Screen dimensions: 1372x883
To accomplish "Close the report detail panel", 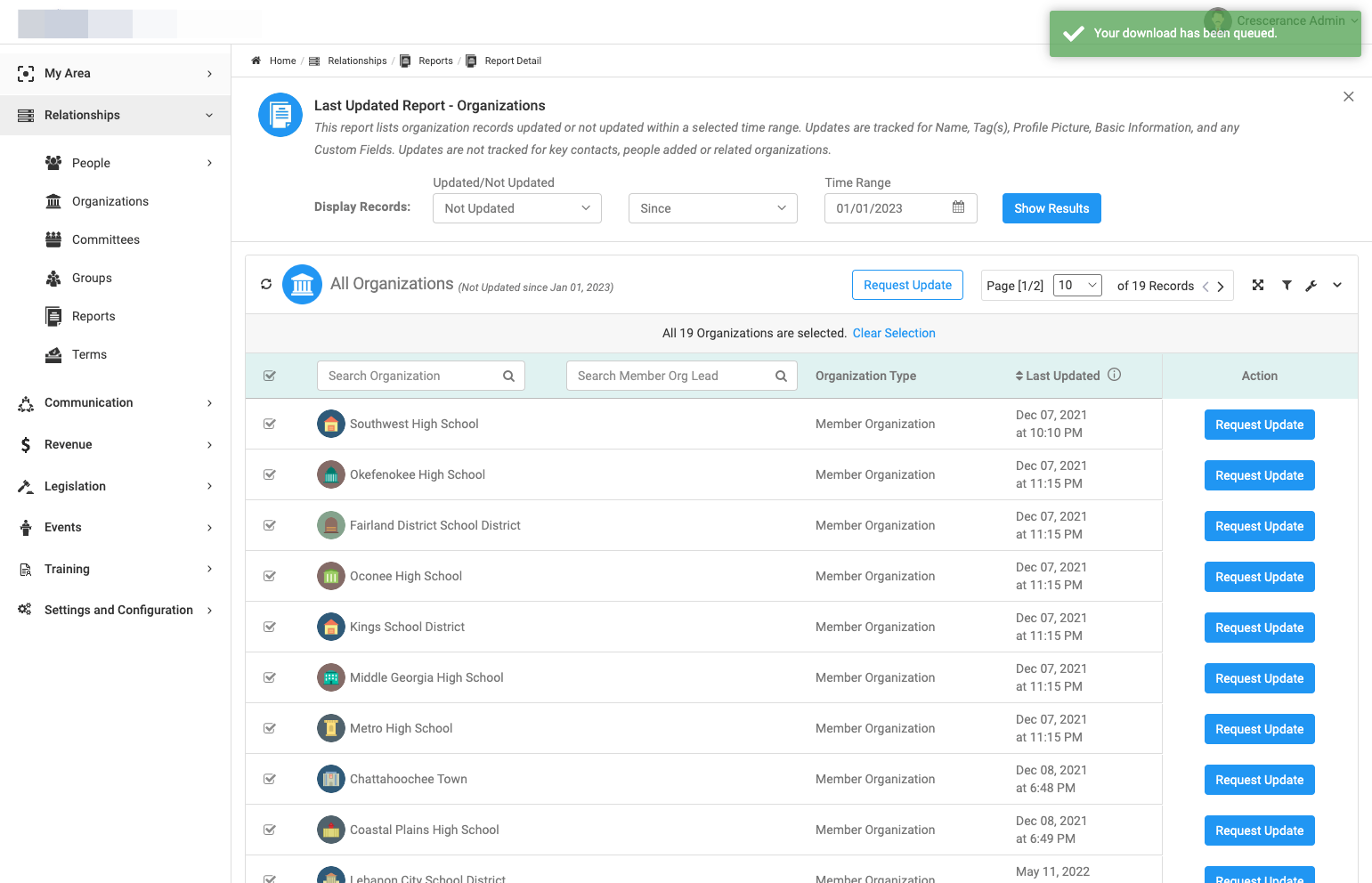I will [x=1349, y=97].
